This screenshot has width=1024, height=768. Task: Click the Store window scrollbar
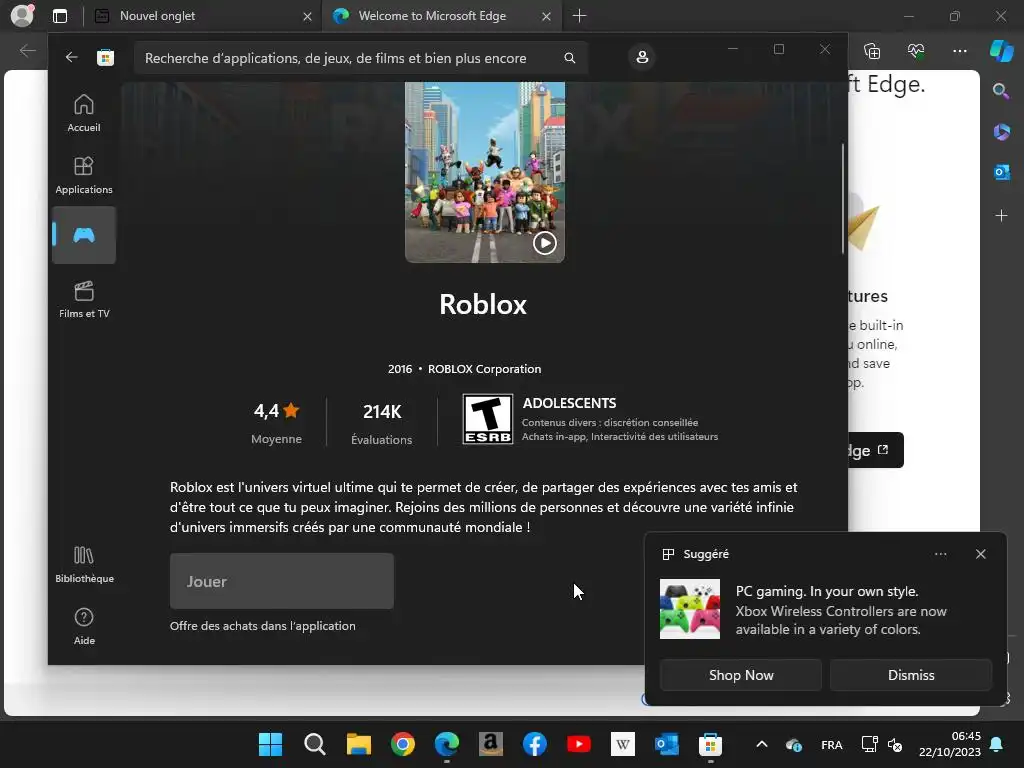click(x=842, y=198)
